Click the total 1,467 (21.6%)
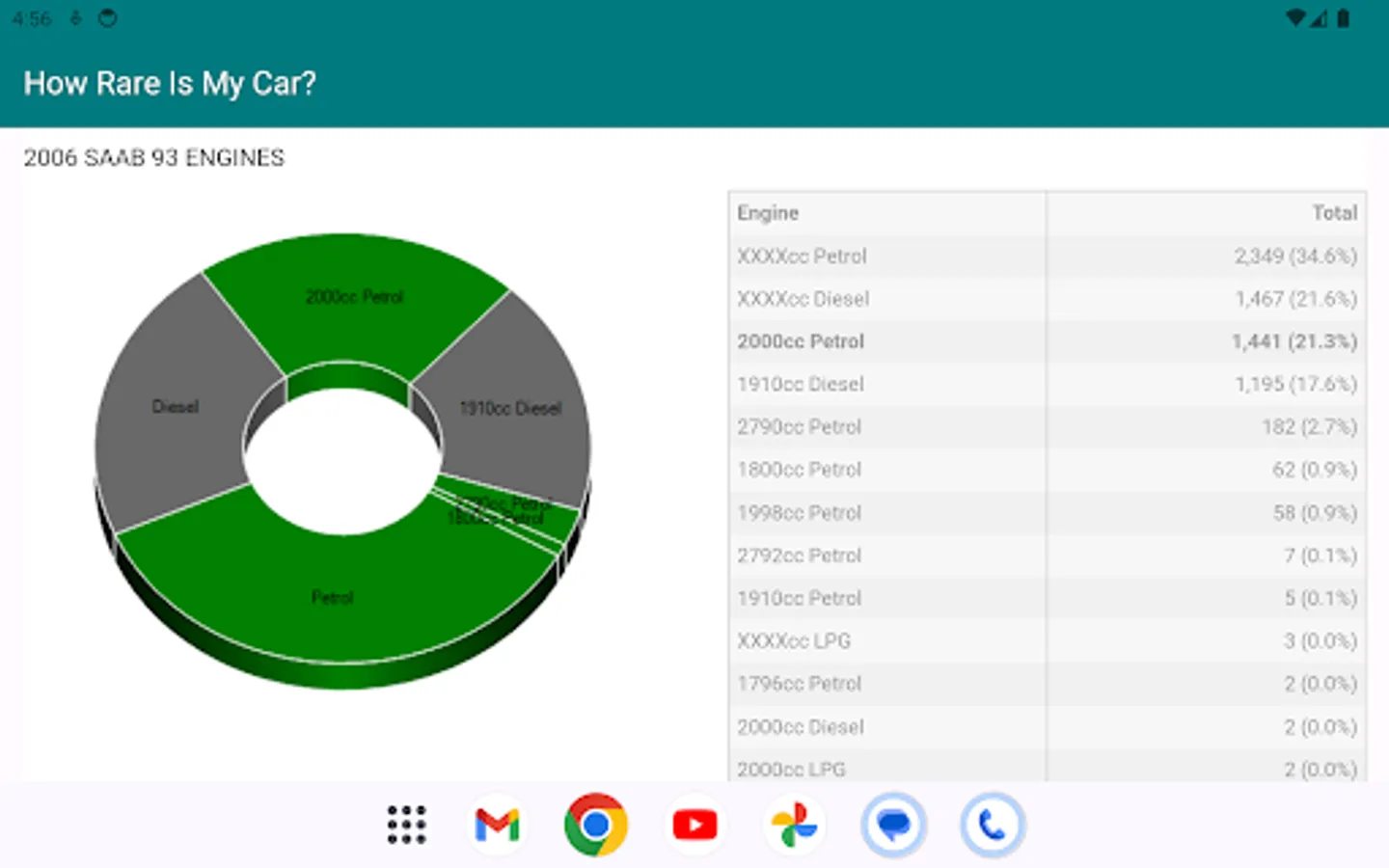The height and width of the screenshot is (868, 1389). pyautogui.click(x=1296, y=299)
